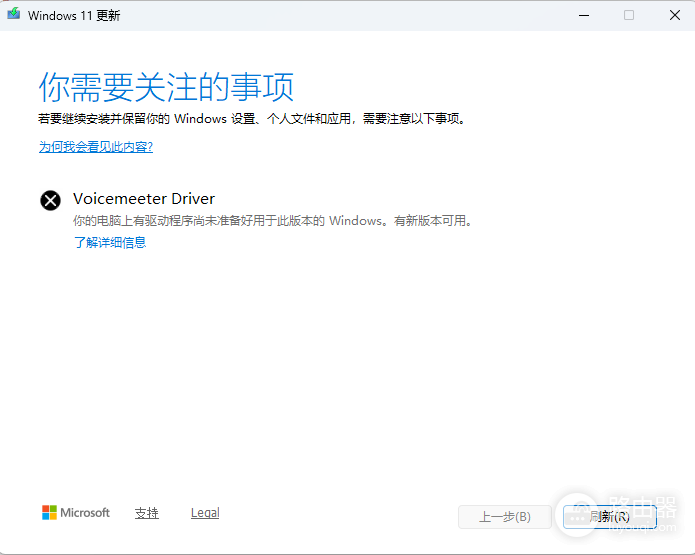This screenshot has height=555, width=695.
Task: Click the 刷新(R) button
Action: coord(609,517)
